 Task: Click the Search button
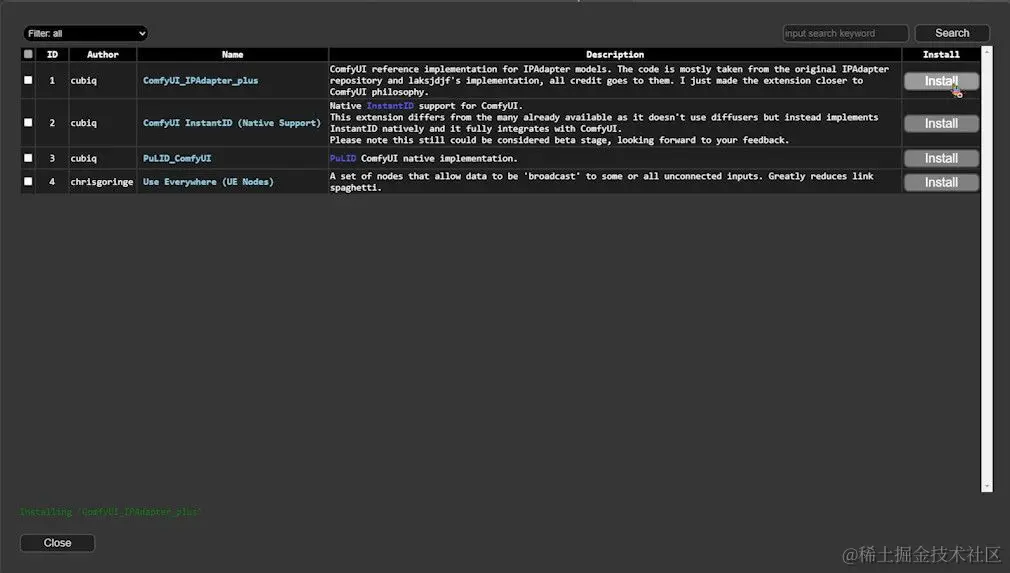click(x=952, y=33)
